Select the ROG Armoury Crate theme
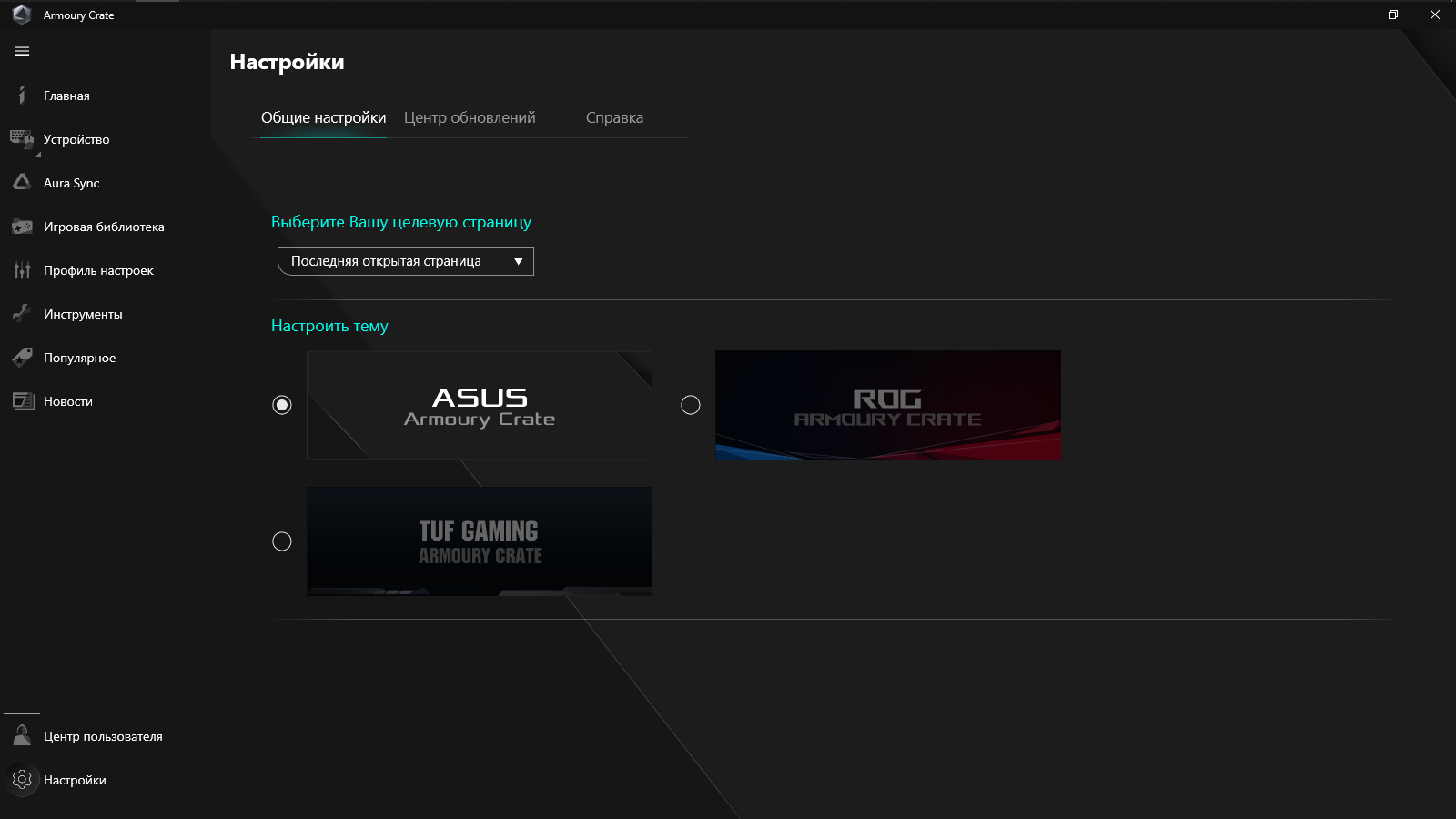Screen dimensions: 1456x819 click(690, 405)
